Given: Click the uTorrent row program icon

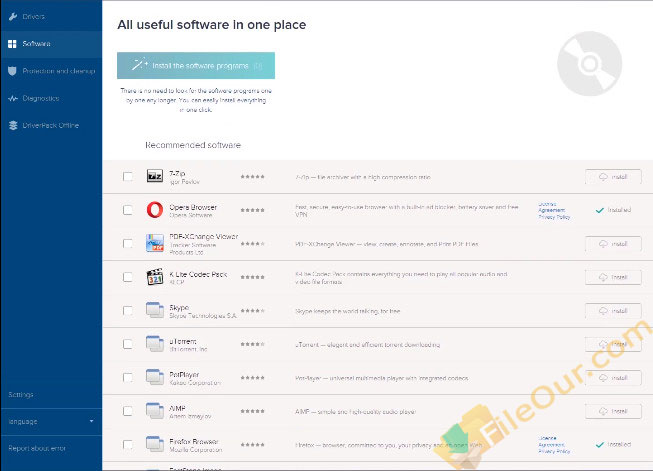Looking at the screenshot, I should (155, 344).
